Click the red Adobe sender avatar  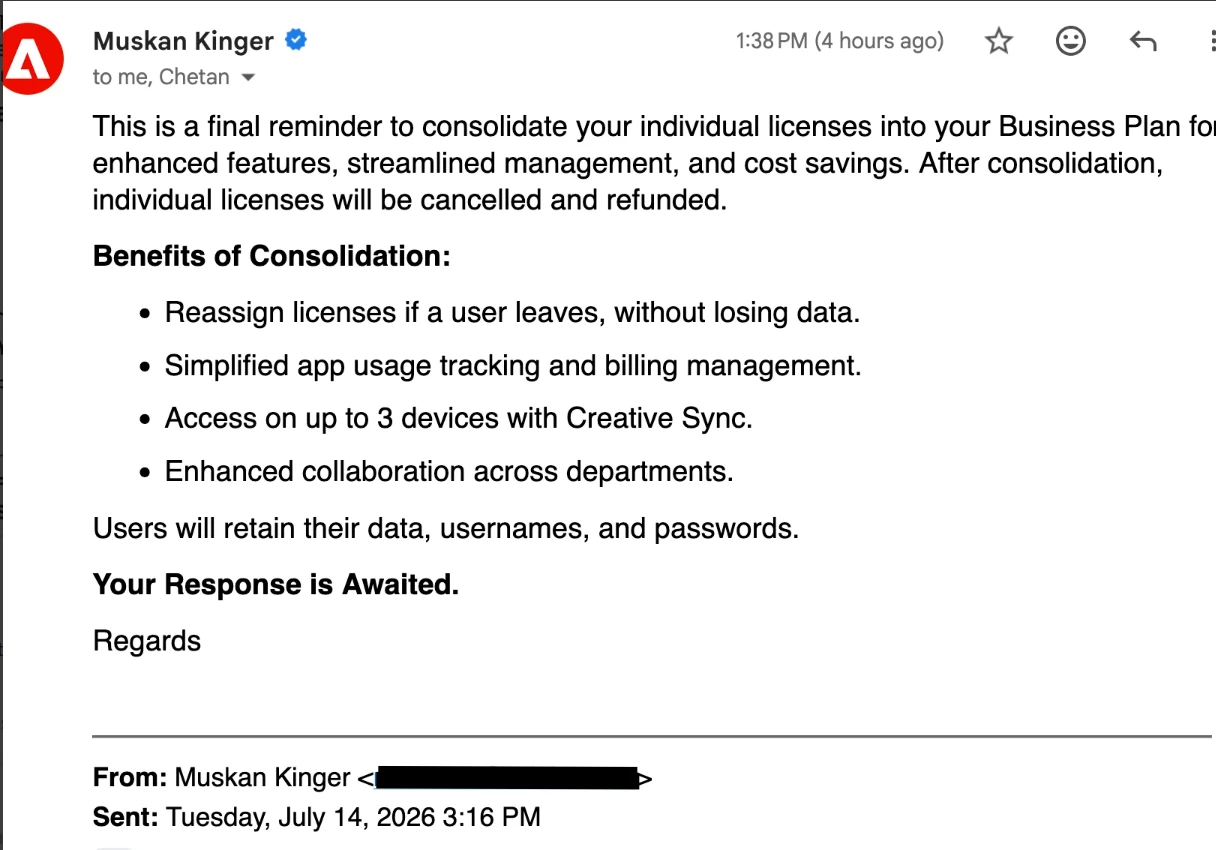(33, 61)
